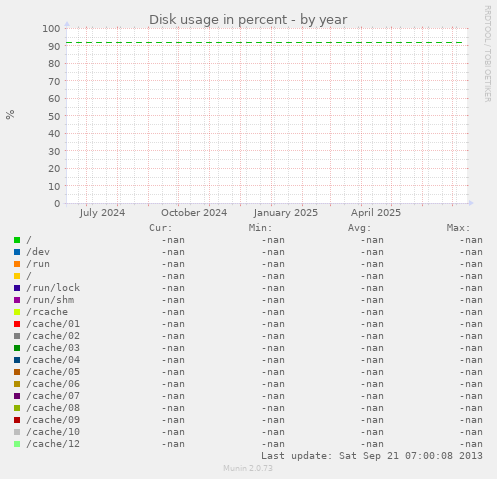This screenshot has height=479, width=497.
Task: Click the Cur '-nan' value in the /cache/09 row
Action: coord(173,420)
